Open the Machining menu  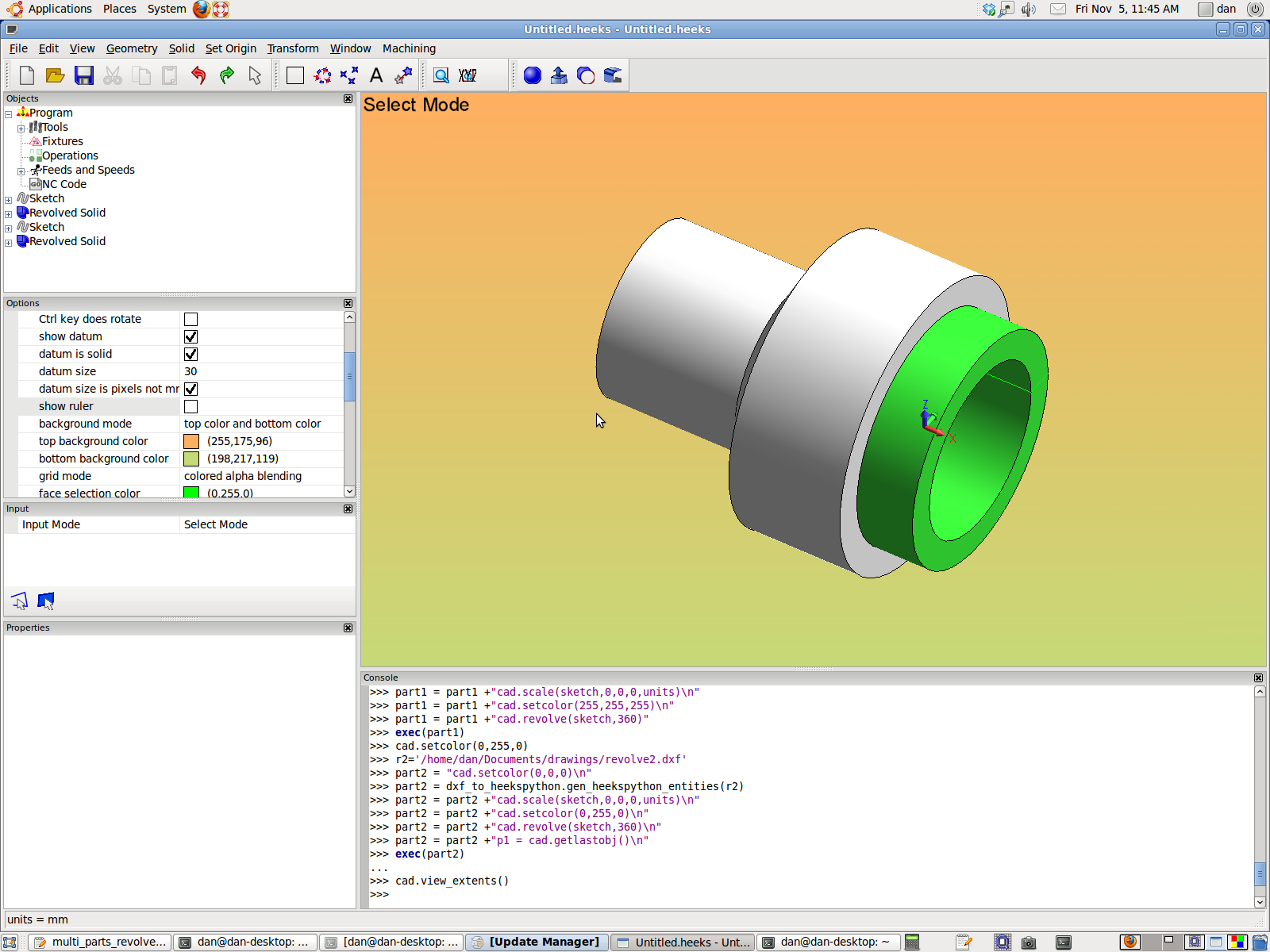coord(409,48)
